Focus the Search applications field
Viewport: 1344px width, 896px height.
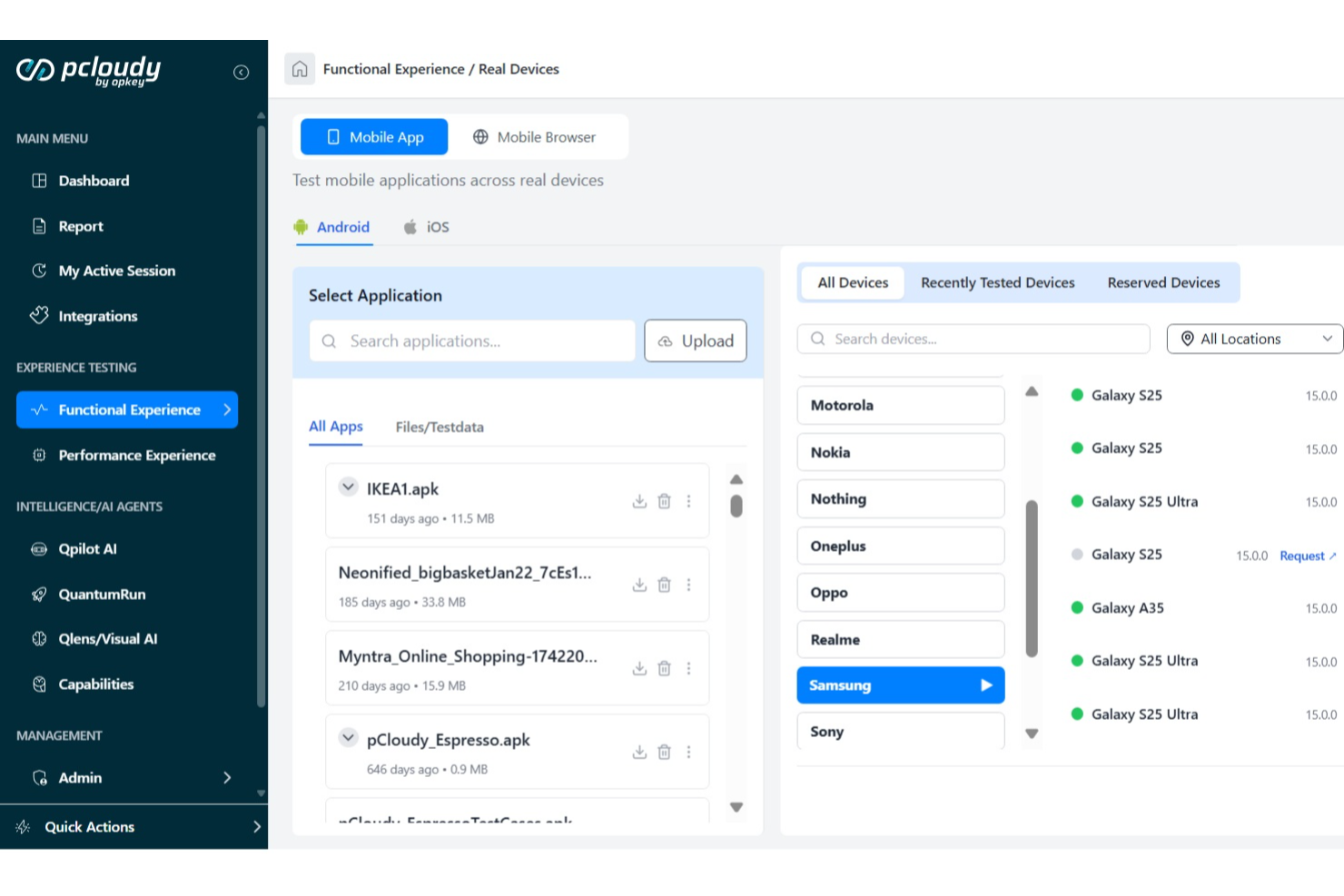pyautogui.click(x=472, y=340)
